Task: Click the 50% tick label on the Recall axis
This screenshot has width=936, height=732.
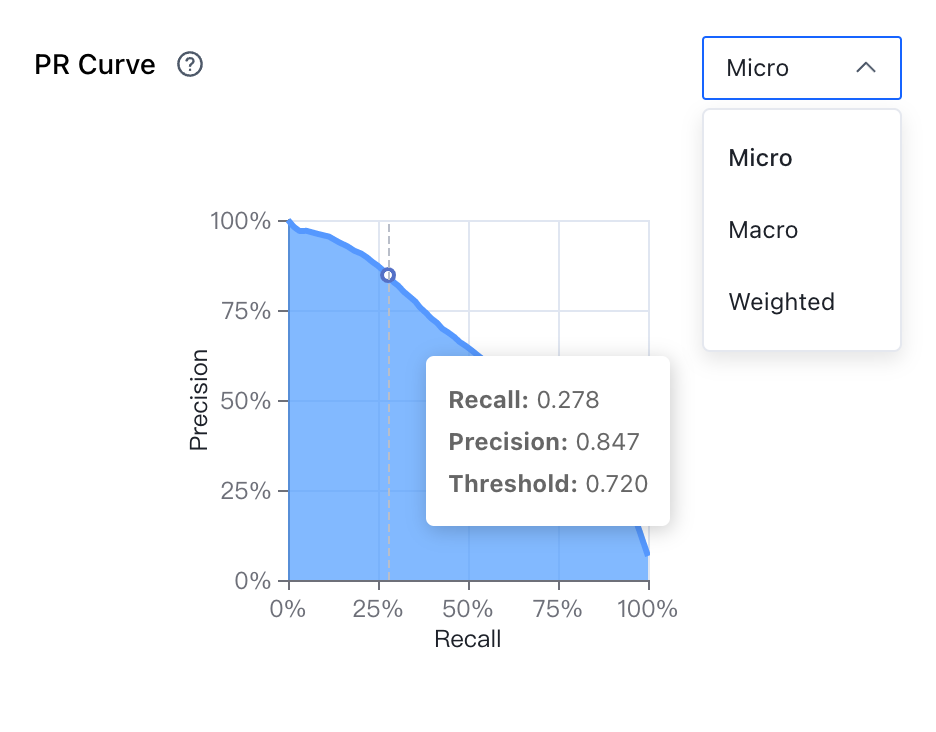Action: point(467,609)
